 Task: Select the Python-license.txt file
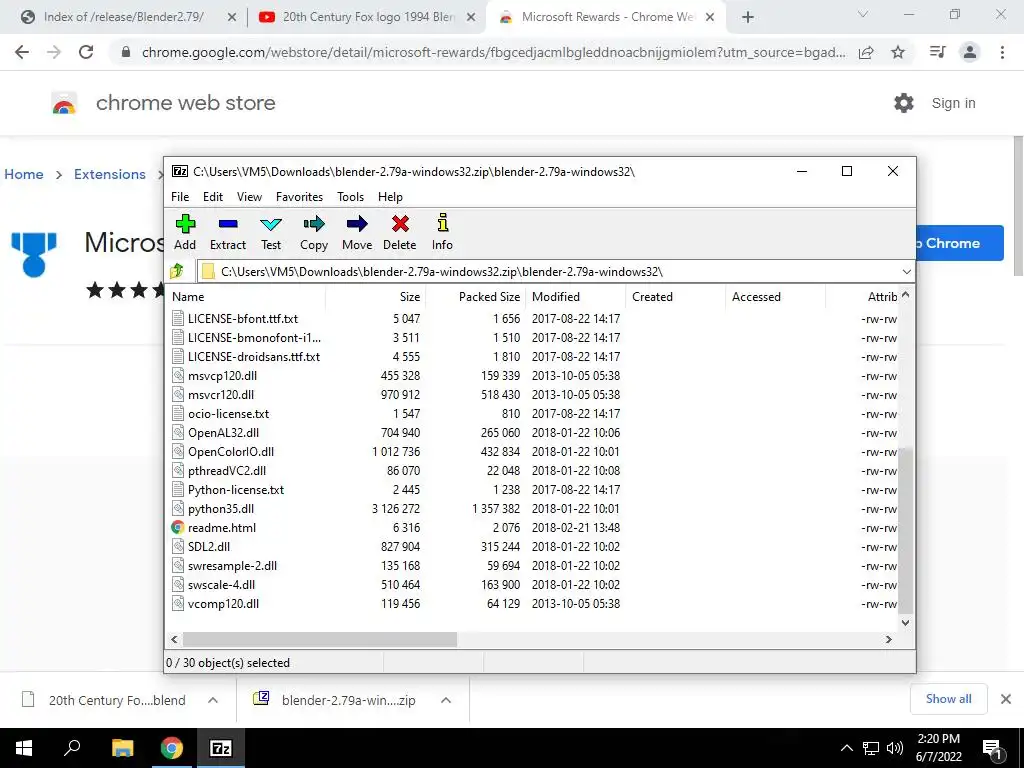click(534, 490)
